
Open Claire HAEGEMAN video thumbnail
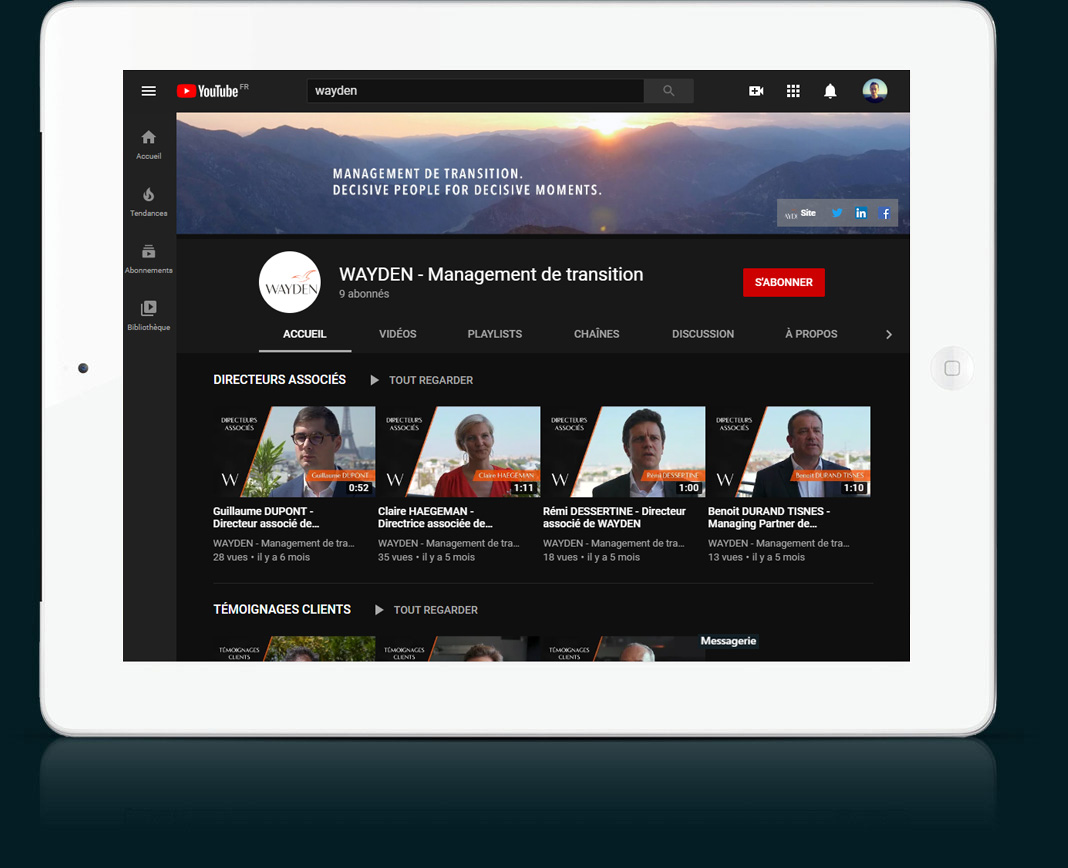458,452
